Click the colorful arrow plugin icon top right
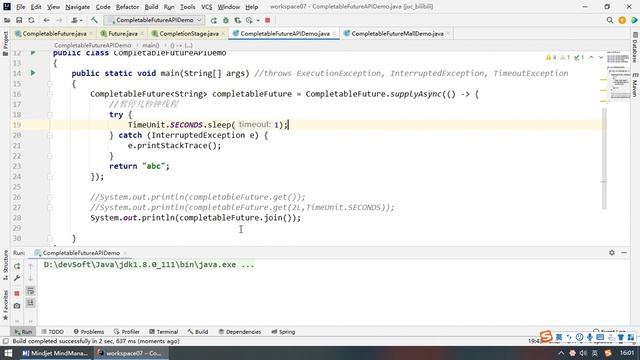Screen dimensions: 640x360 [x=634, y=20]
